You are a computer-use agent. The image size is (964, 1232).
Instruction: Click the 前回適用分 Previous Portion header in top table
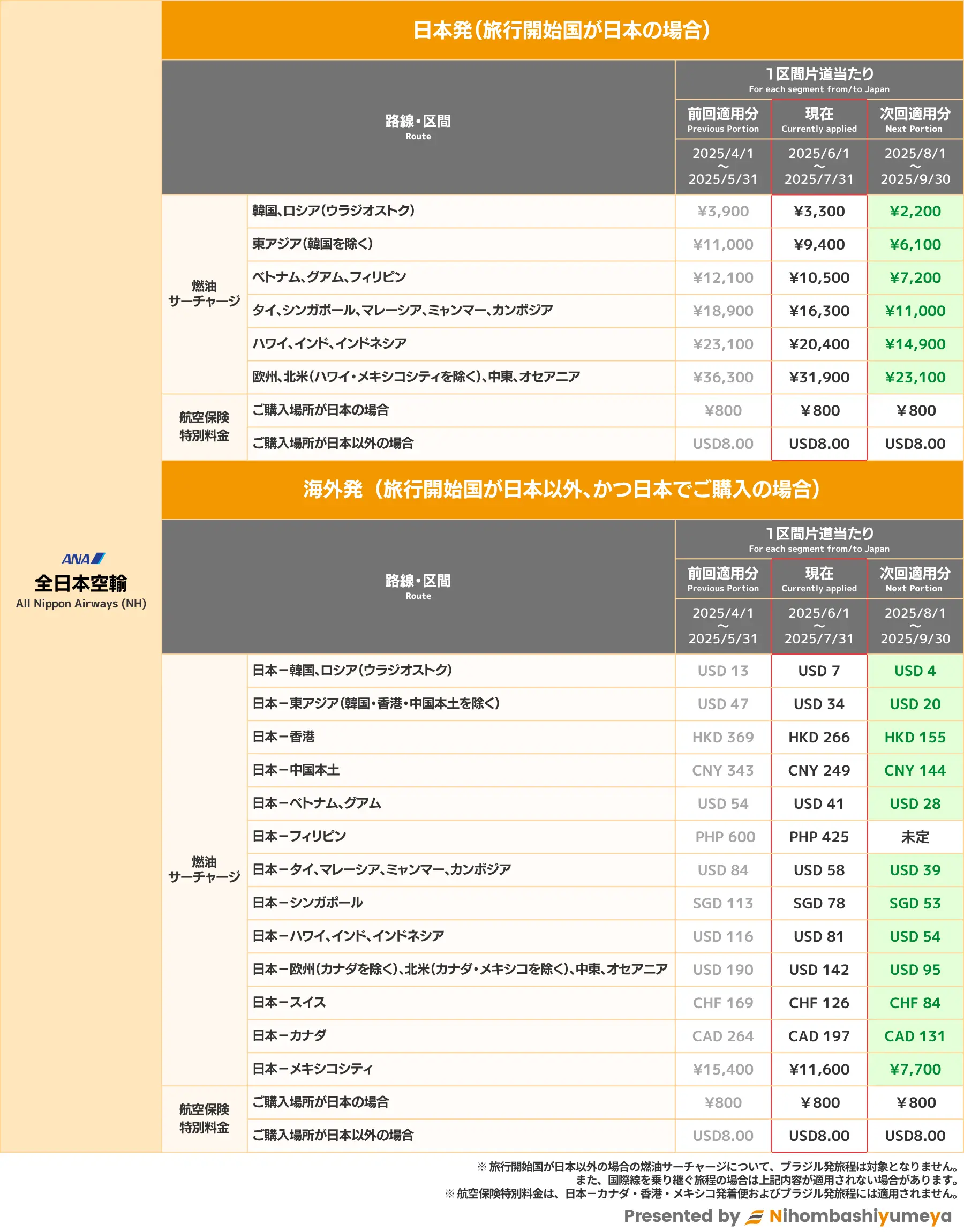tap(723, 119)
